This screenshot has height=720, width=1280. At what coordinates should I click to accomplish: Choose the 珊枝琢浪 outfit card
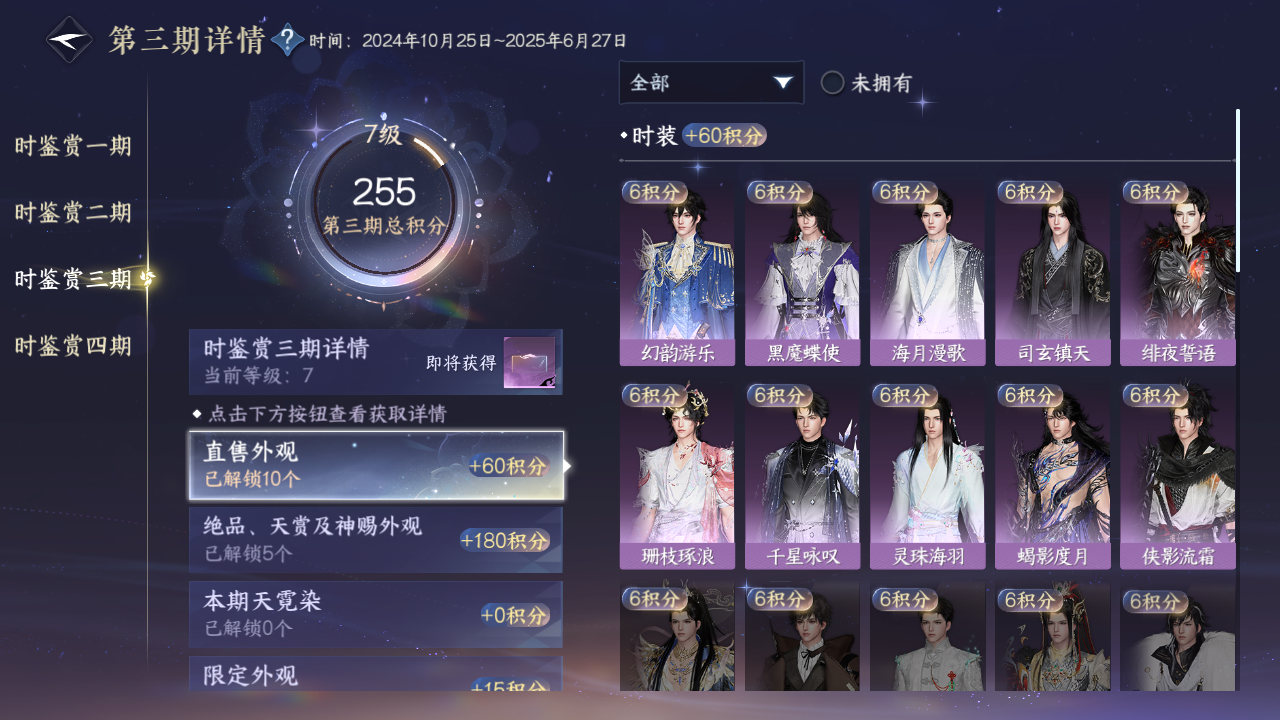677,476
